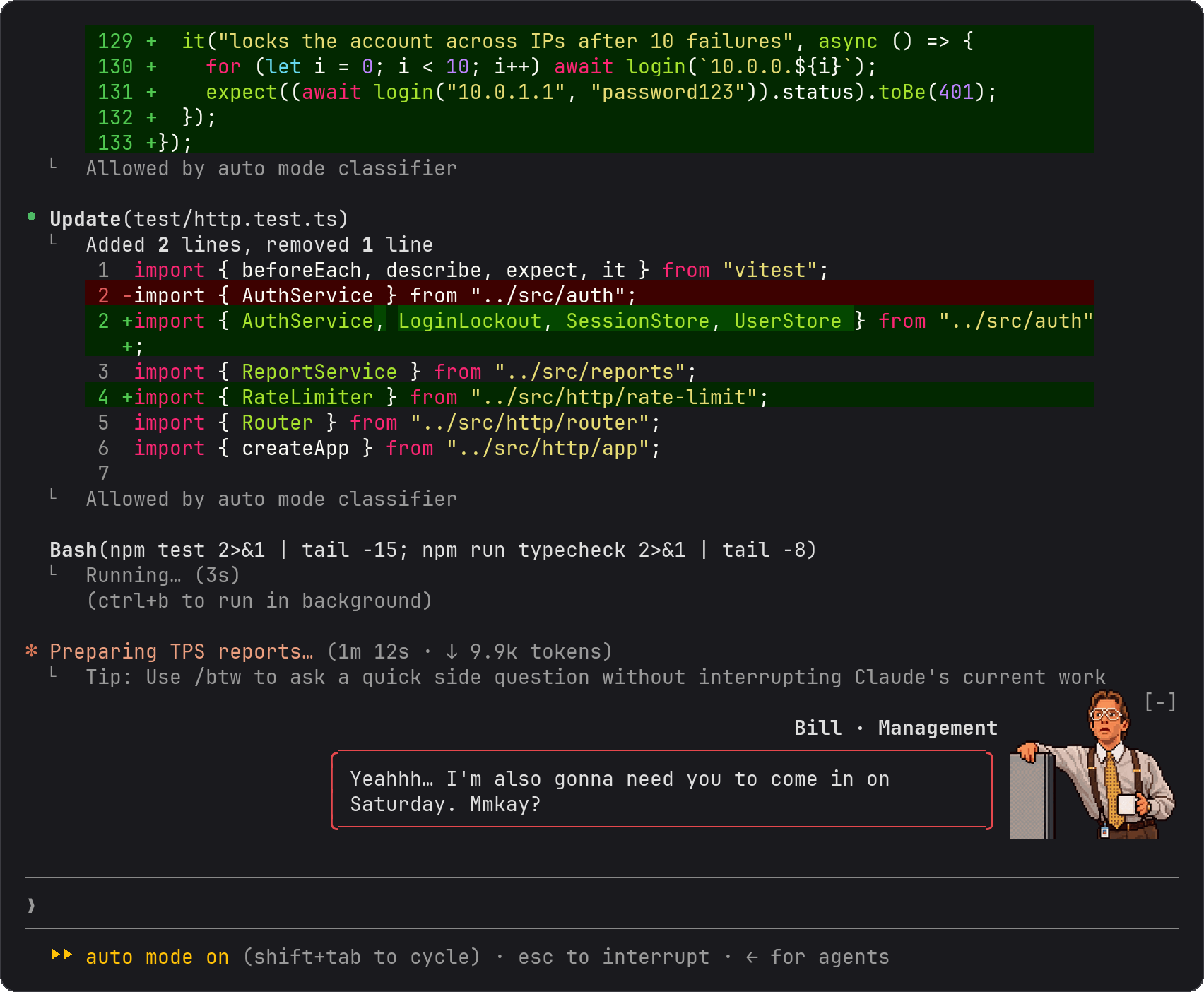The width and height of the screenshot is (1204, 992).
Task: Click added import line with LoginLockout
Action: (590, 331)
